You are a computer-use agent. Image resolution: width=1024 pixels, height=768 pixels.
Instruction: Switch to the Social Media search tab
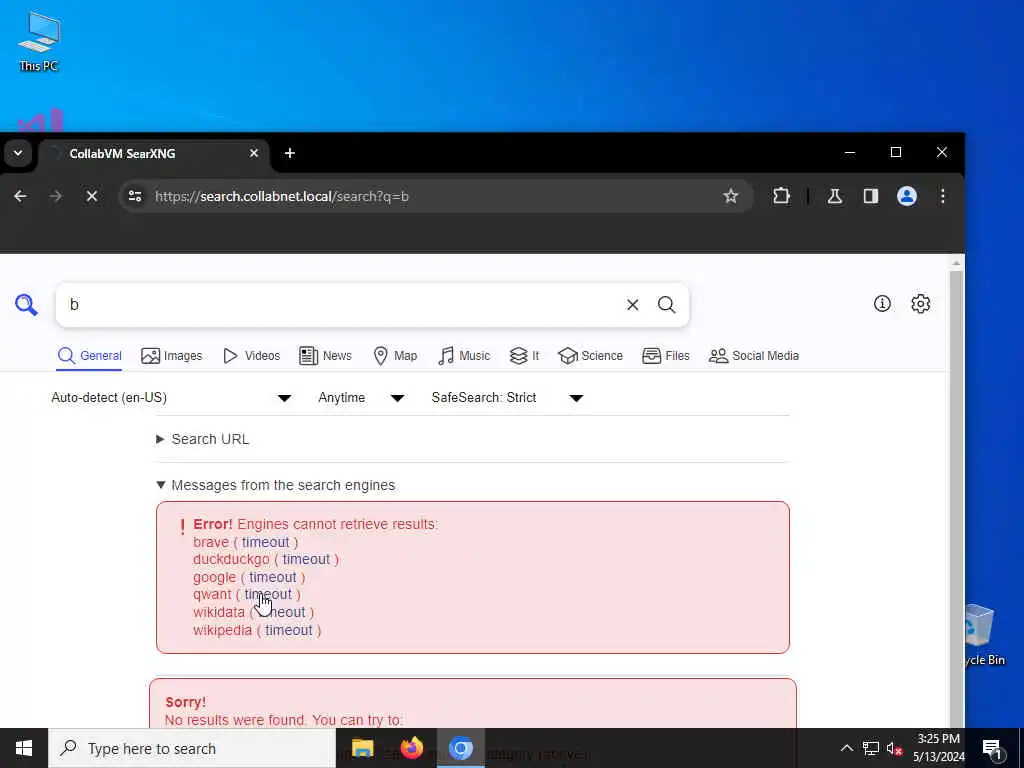[754, 356]
